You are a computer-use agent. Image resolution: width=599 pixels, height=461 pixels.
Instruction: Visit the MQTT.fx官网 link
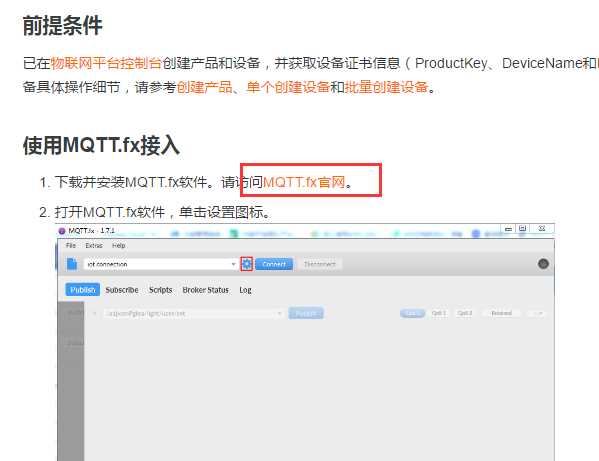[304, 182]
